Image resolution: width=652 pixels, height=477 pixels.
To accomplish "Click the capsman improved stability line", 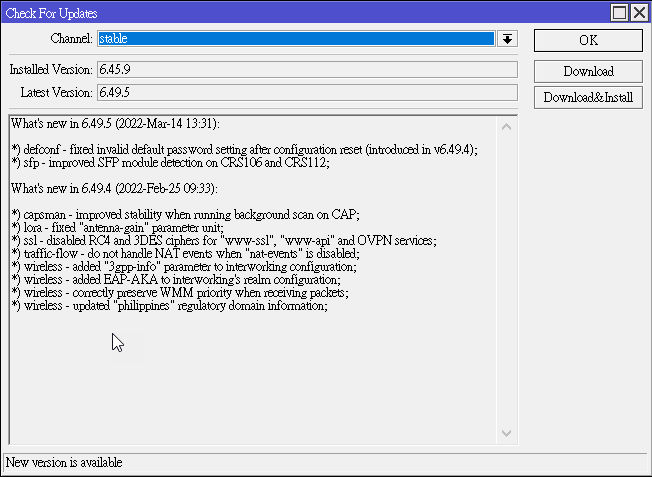I will (x=185, y=215).
